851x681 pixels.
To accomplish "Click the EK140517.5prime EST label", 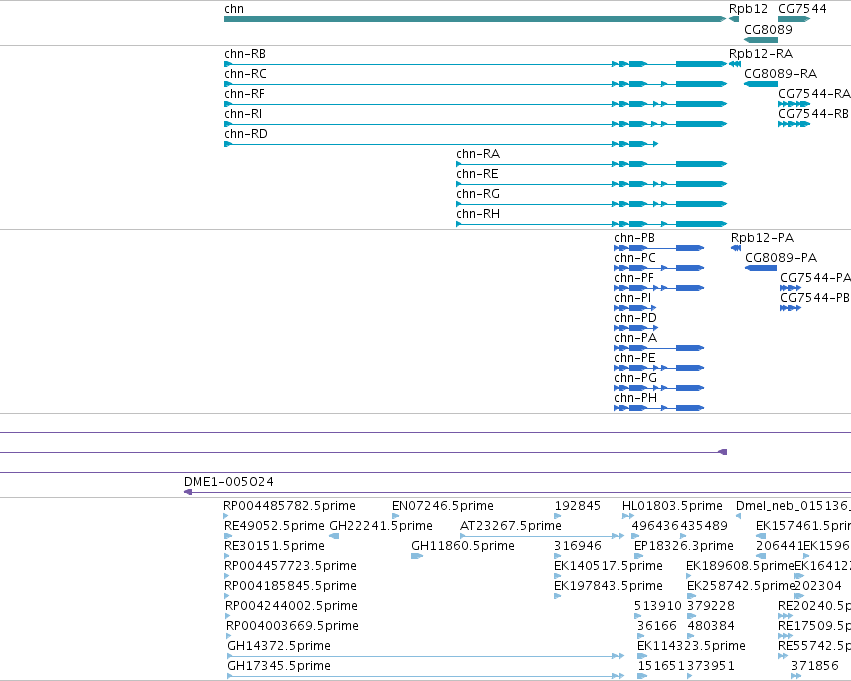I will point(608,566).
